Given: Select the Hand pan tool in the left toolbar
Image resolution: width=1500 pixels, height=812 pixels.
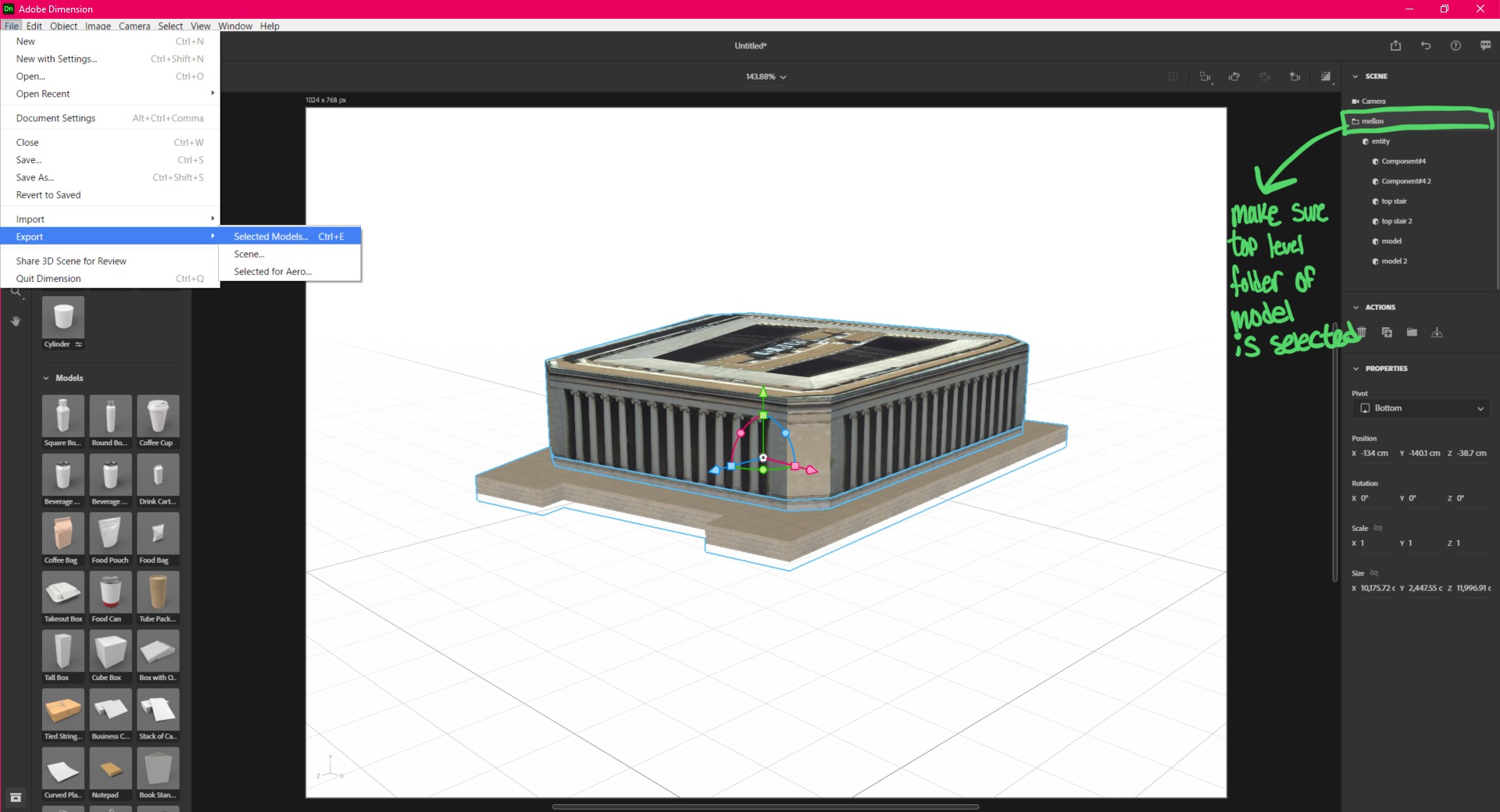Looking at the screenshot, I should tap(16, 321).
